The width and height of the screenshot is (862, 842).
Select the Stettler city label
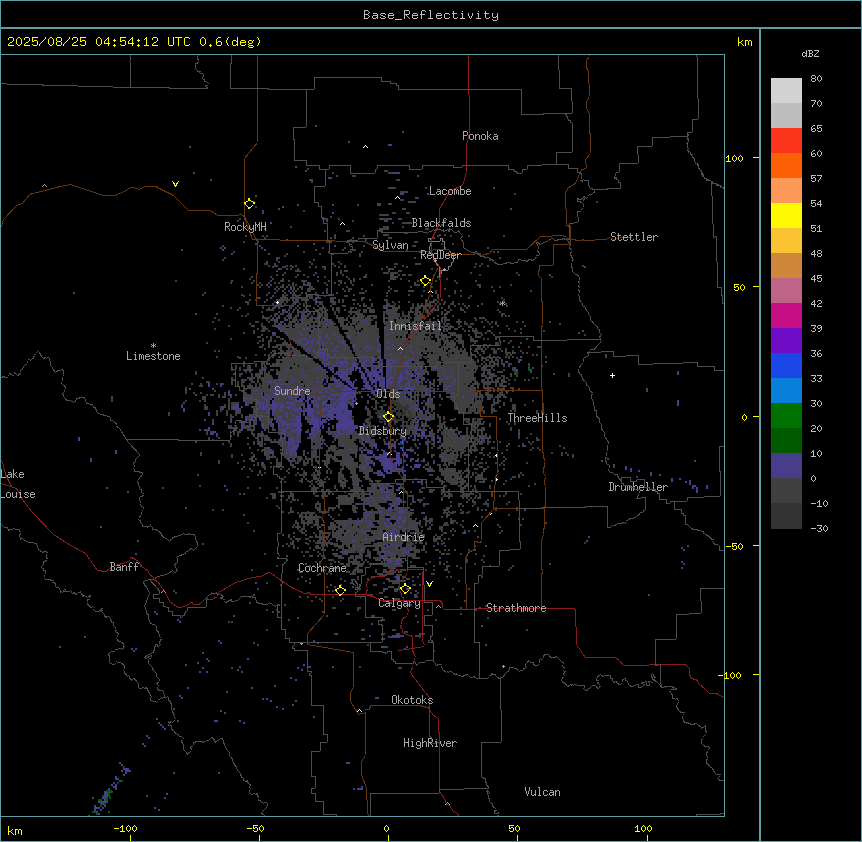click(634, 237)
